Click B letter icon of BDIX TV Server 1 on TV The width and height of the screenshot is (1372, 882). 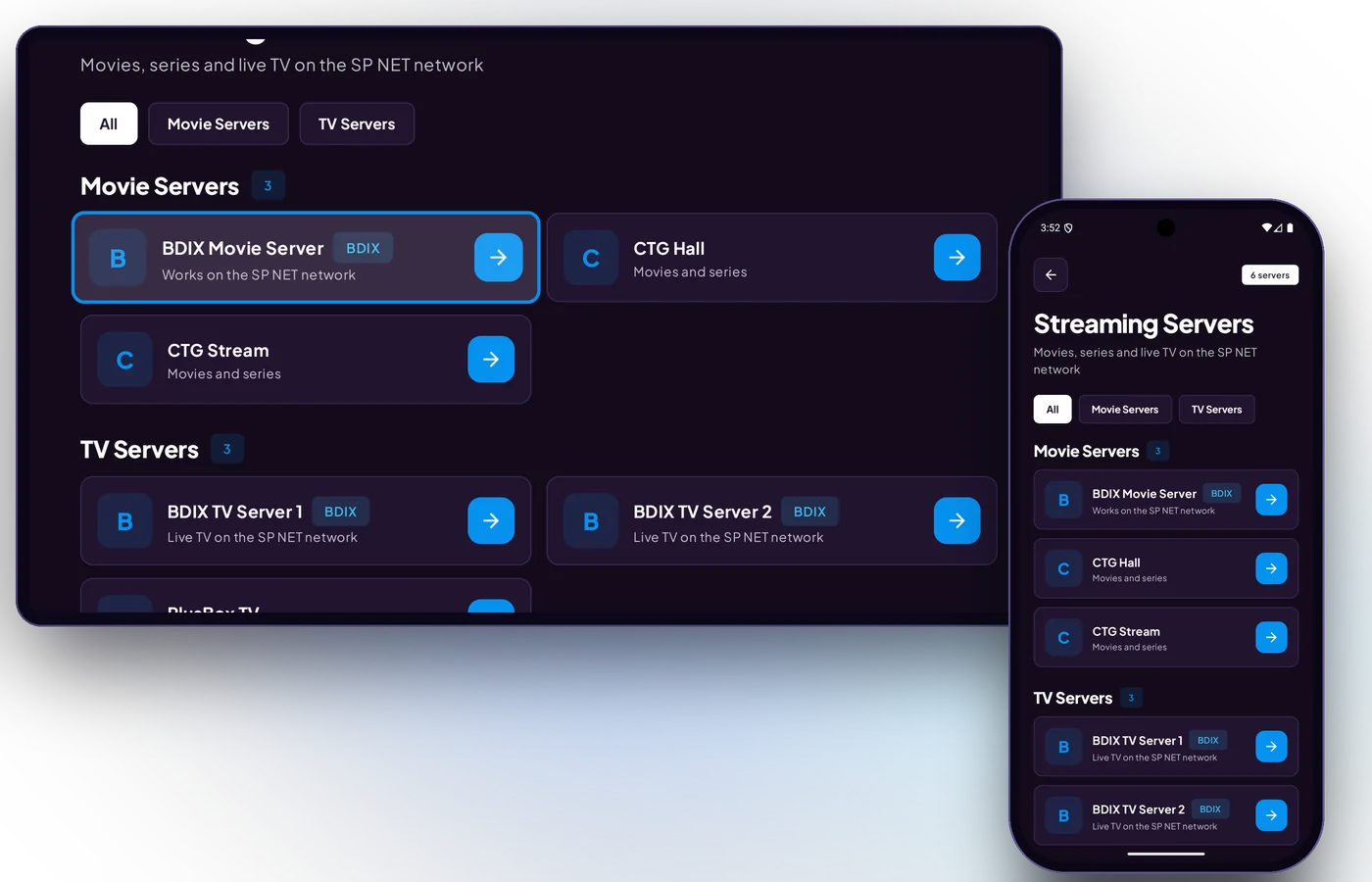(124, 520)
